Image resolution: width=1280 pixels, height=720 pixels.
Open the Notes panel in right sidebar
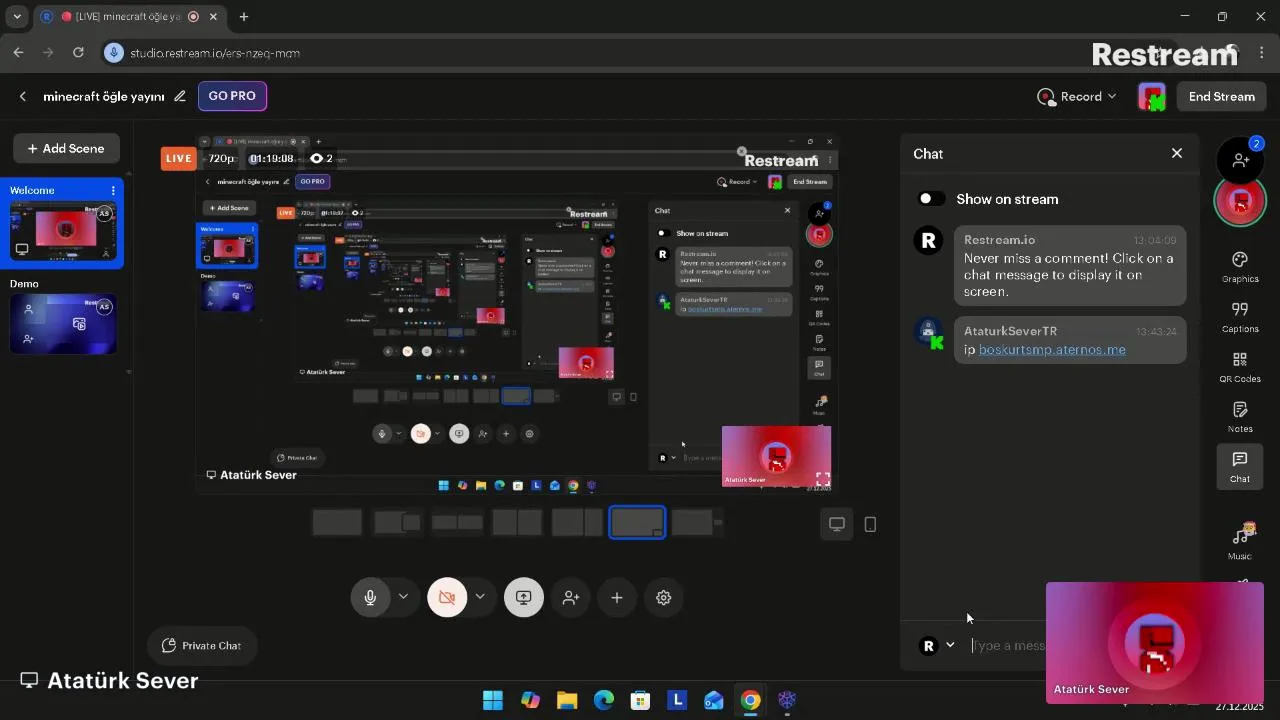pyautogui.click(x=1240, y=417)
